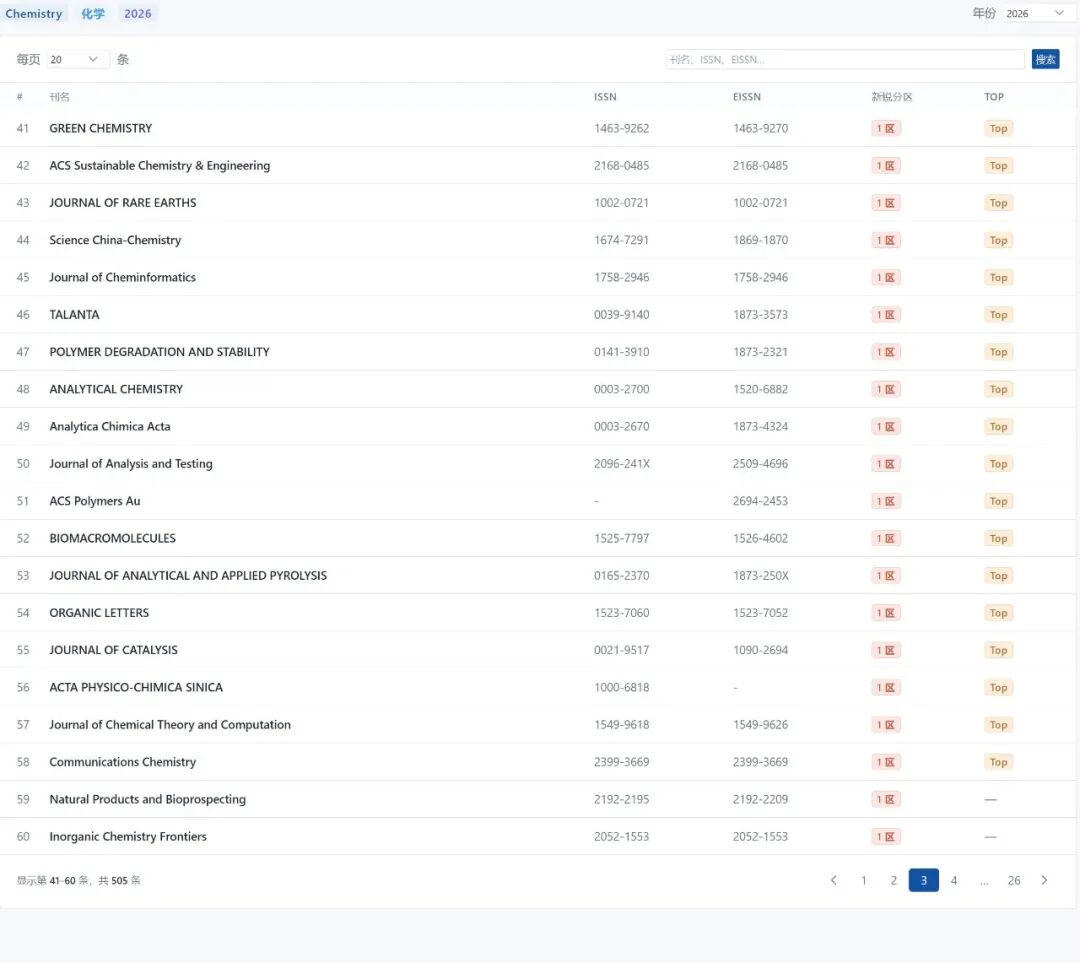Click the 1区 badge for TALANTA
1080x963 pixels.
coord(886,315)
